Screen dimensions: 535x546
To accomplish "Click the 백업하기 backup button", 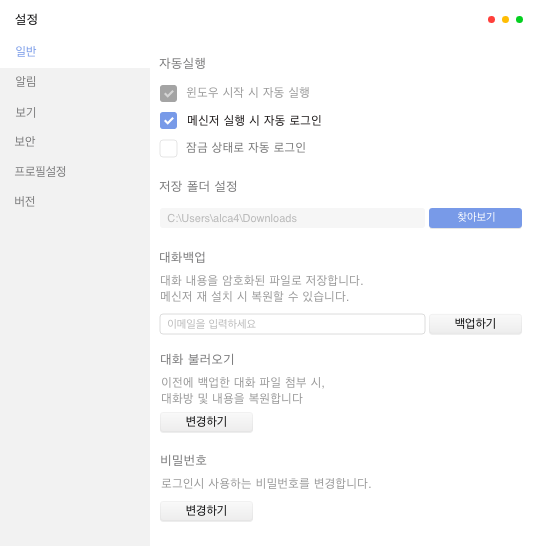I will [x=475, y=324].
